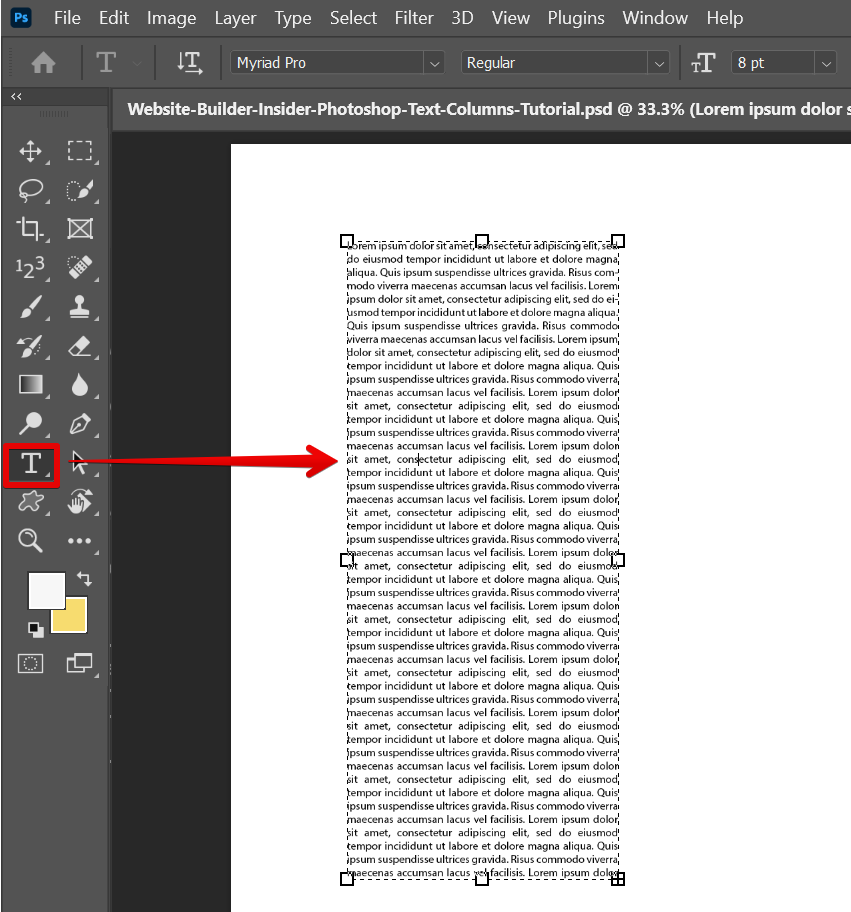Select the Brush tool
The height and width of the screenshot is (912, 851).
(x=31, y=307)
